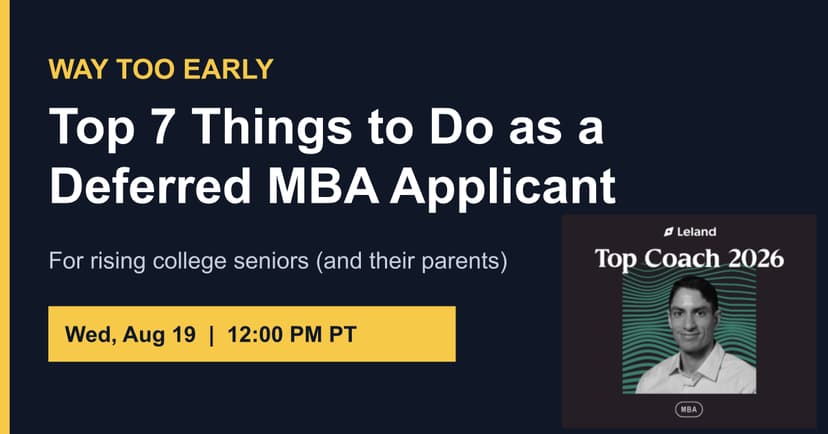Click the "(and their parents)" text

coord(412,261)
